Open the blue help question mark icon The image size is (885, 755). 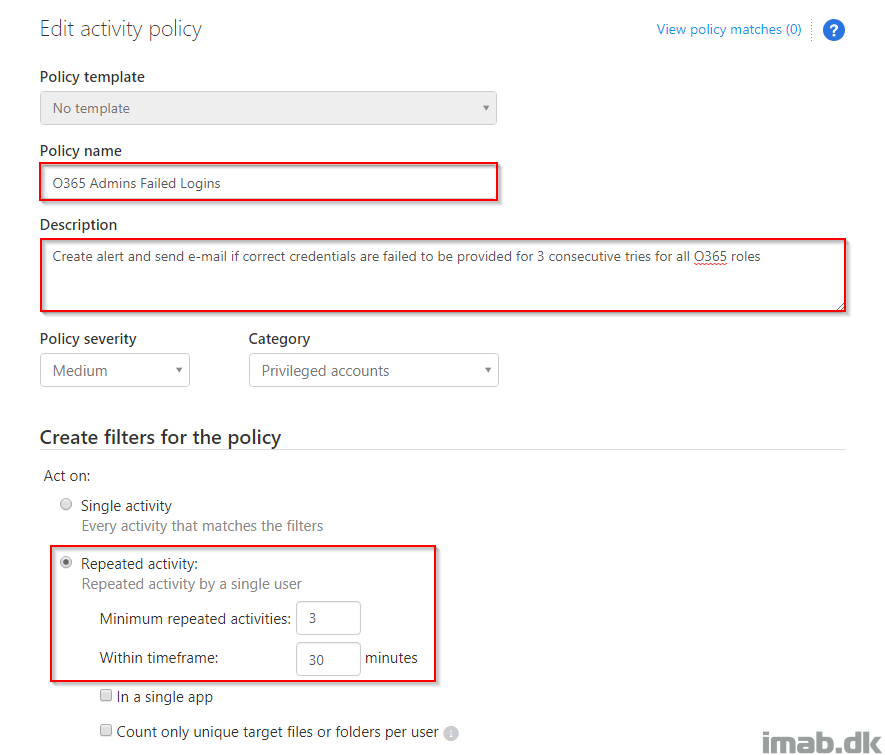[833, 30]
